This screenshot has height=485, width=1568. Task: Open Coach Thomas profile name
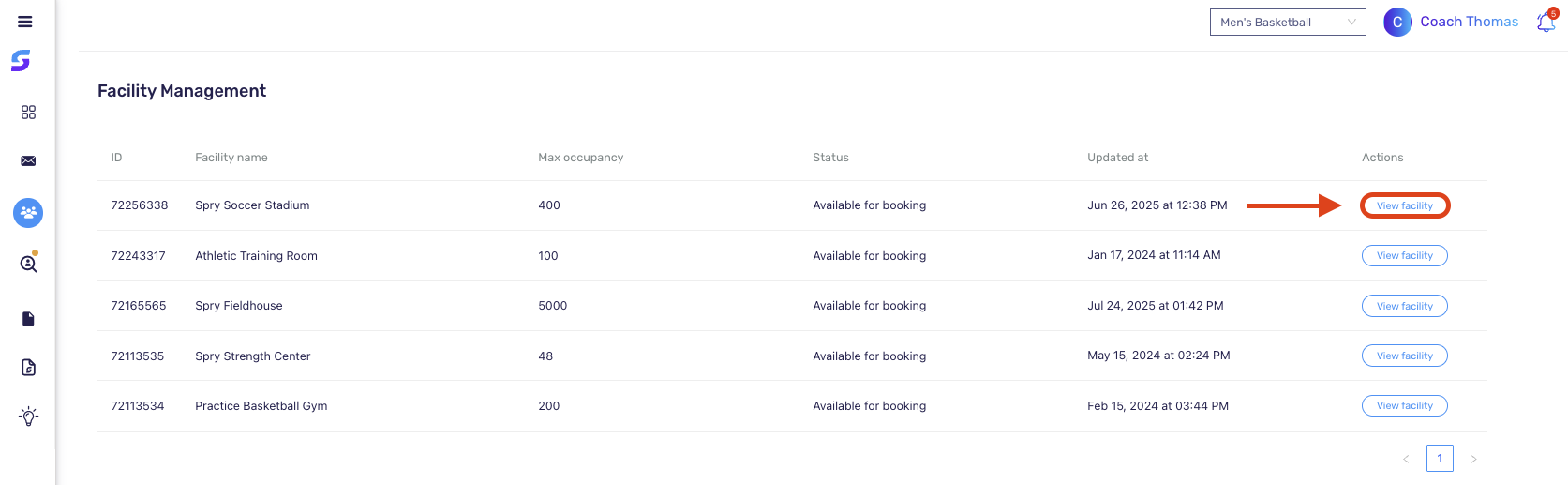click(x=1469, y=22)
